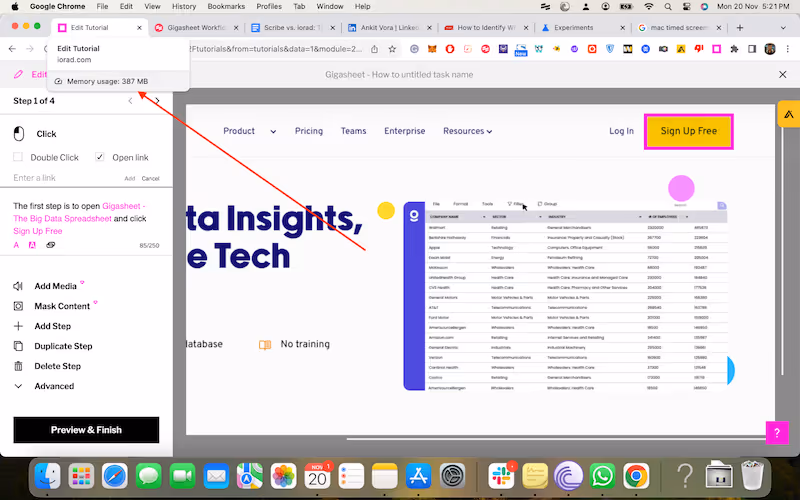Viewport: 800px width, 500px height.
Task: Open macOS Control Center icon
Action: [687, 7]
